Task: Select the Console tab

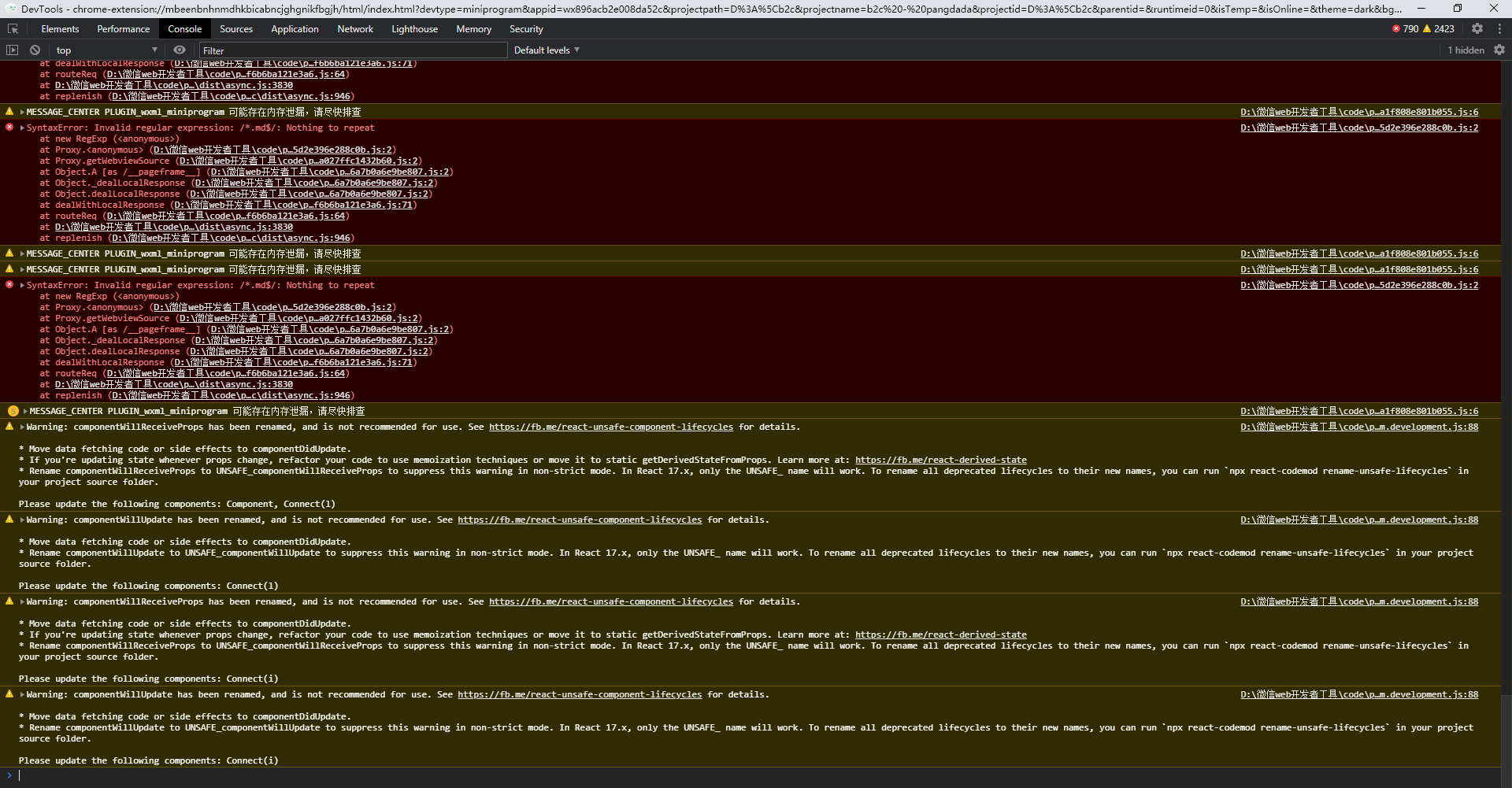Action: [185, 29]
